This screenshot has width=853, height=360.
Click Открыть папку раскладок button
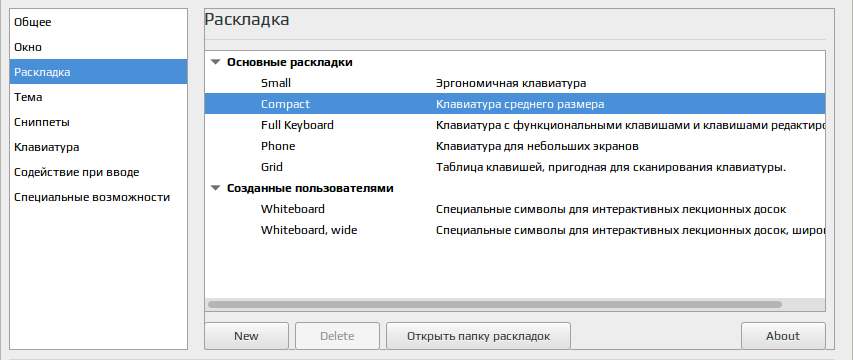479,336
